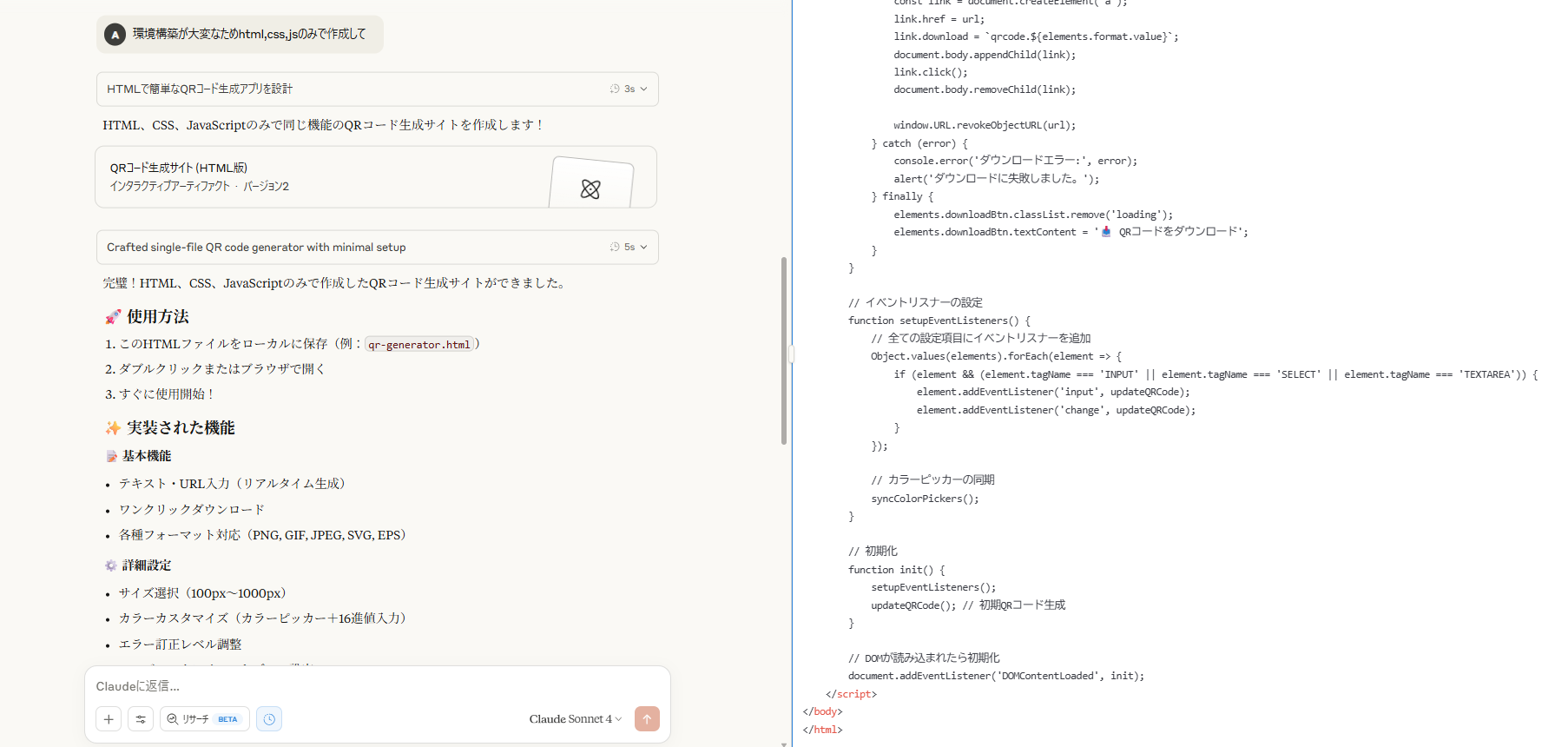Click the plus attachment button in chat input

tap(109, 719)
